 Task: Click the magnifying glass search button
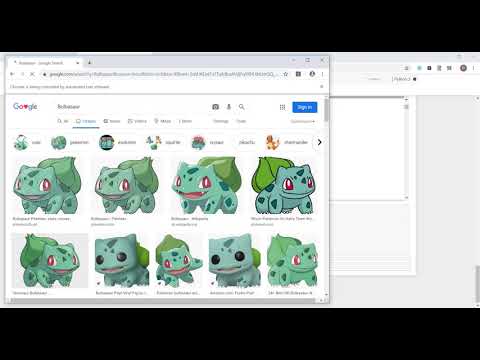(242, 107)
